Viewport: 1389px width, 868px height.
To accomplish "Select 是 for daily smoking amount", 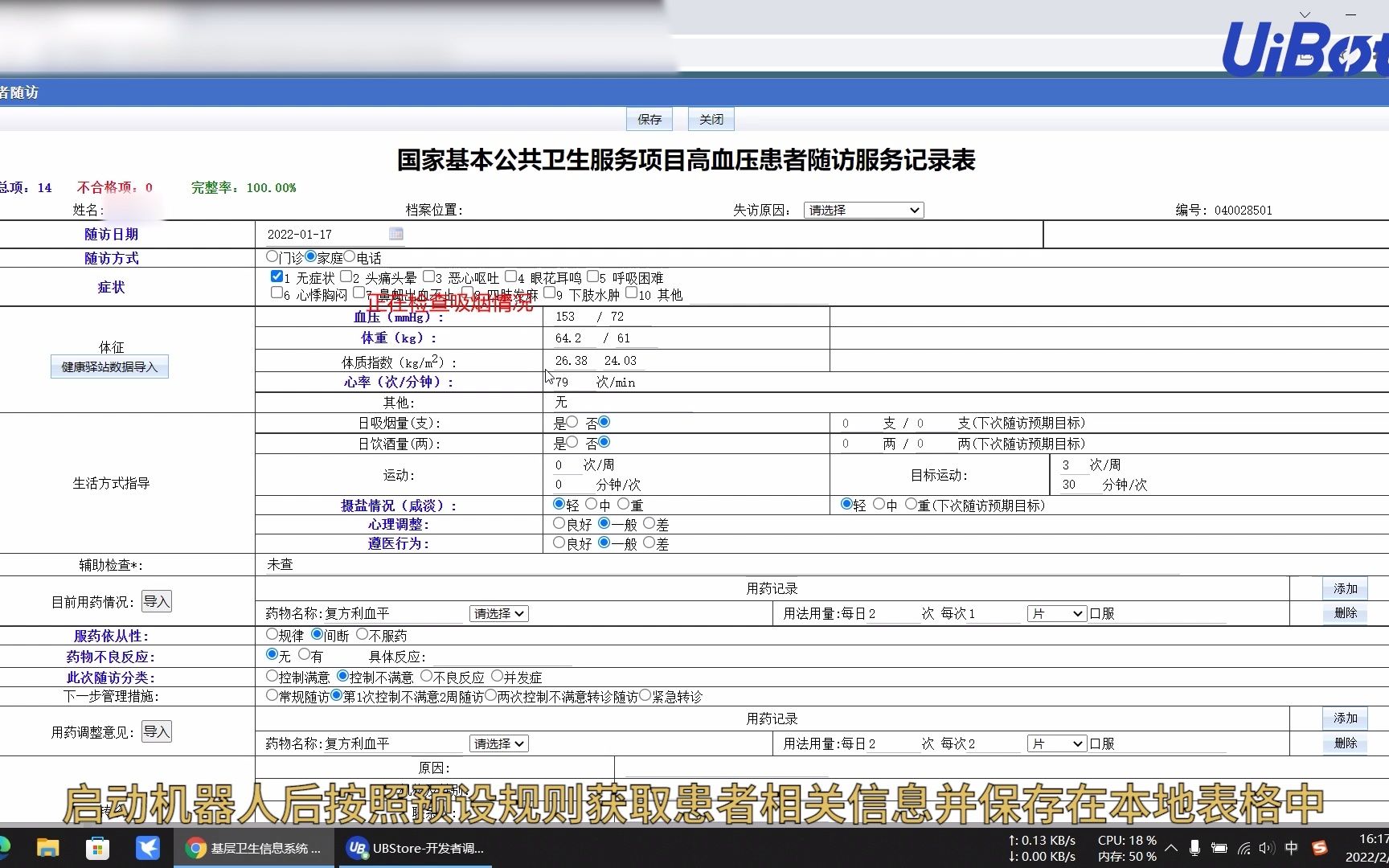I will [x=572, y=422].
